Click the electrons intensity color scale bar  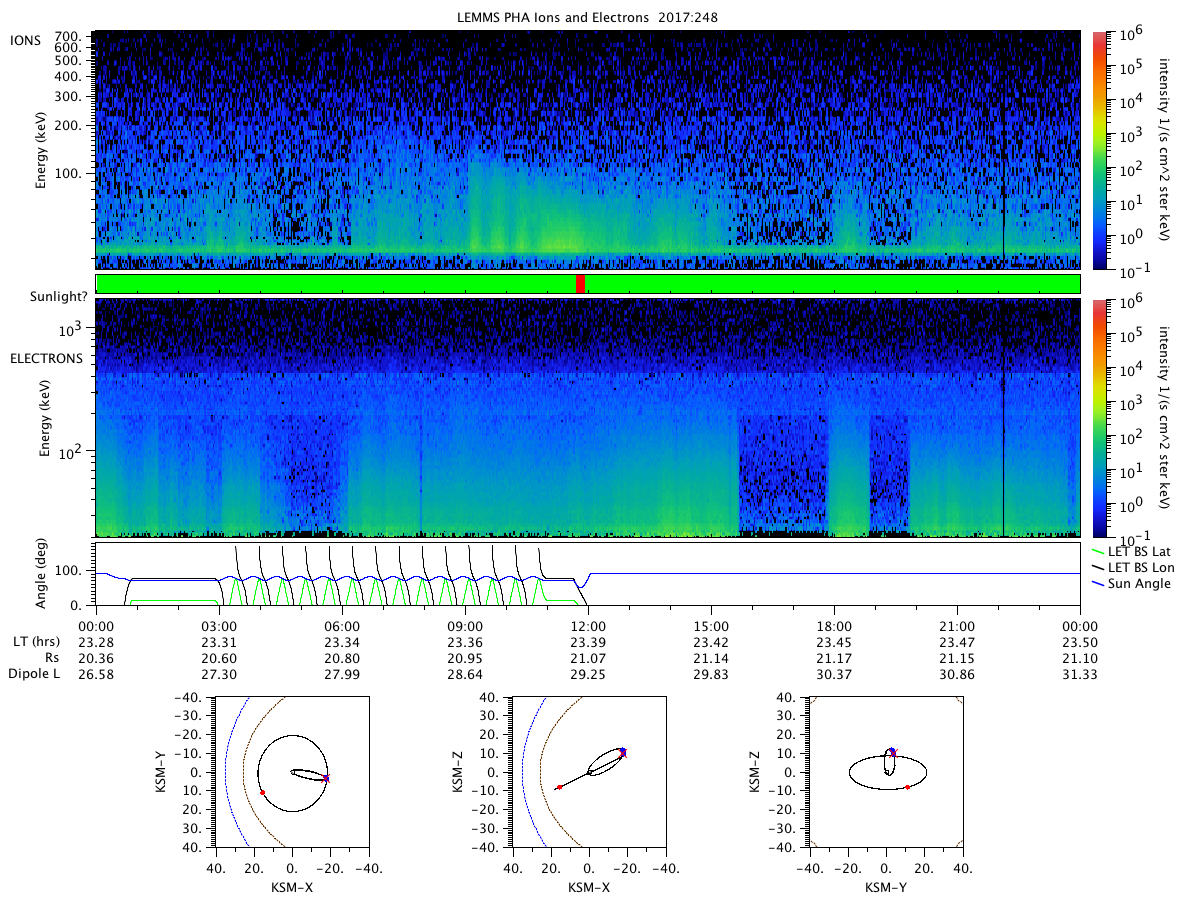point(1098,418)
